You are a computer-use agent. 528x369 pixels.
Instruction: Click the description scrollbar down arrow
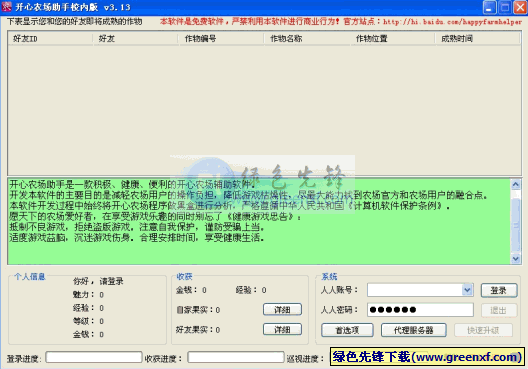point(516,259)
